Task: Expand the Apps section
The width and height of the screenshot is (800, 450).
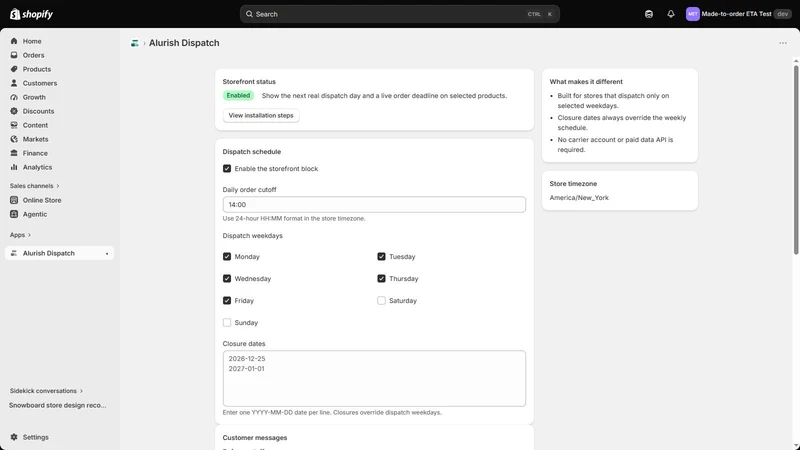Action: click(20, 235)
